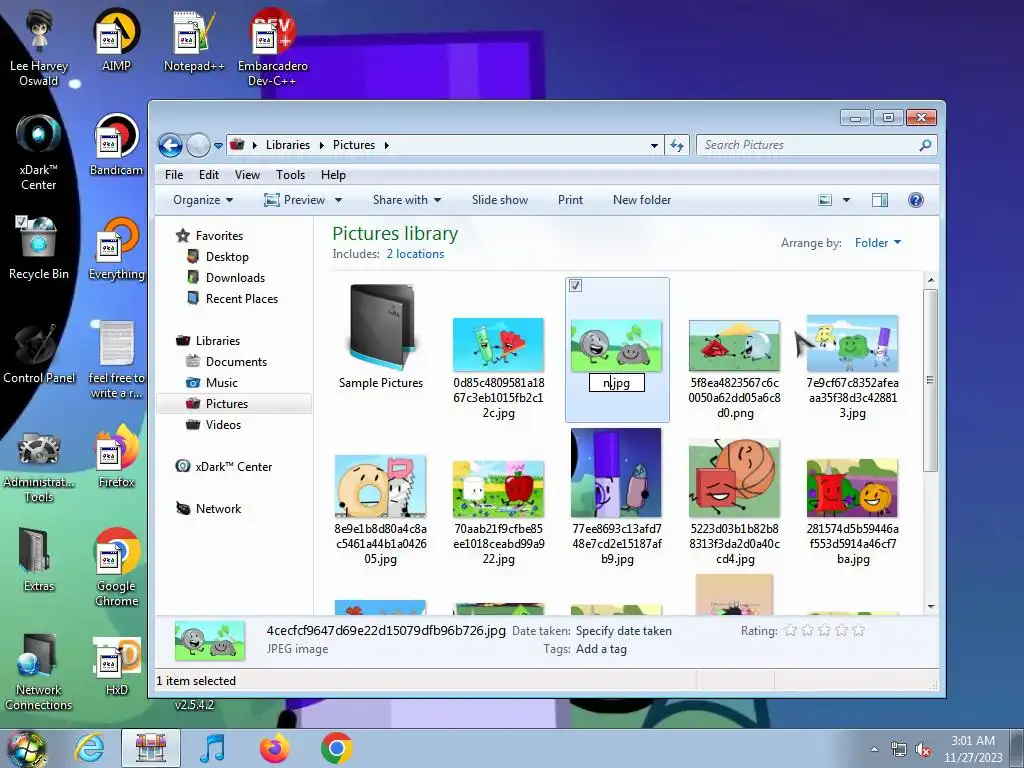Viewport: 1024px width, 768px height.
Task: Click 'Add a tag' field
Action: (x=601, y=649)
